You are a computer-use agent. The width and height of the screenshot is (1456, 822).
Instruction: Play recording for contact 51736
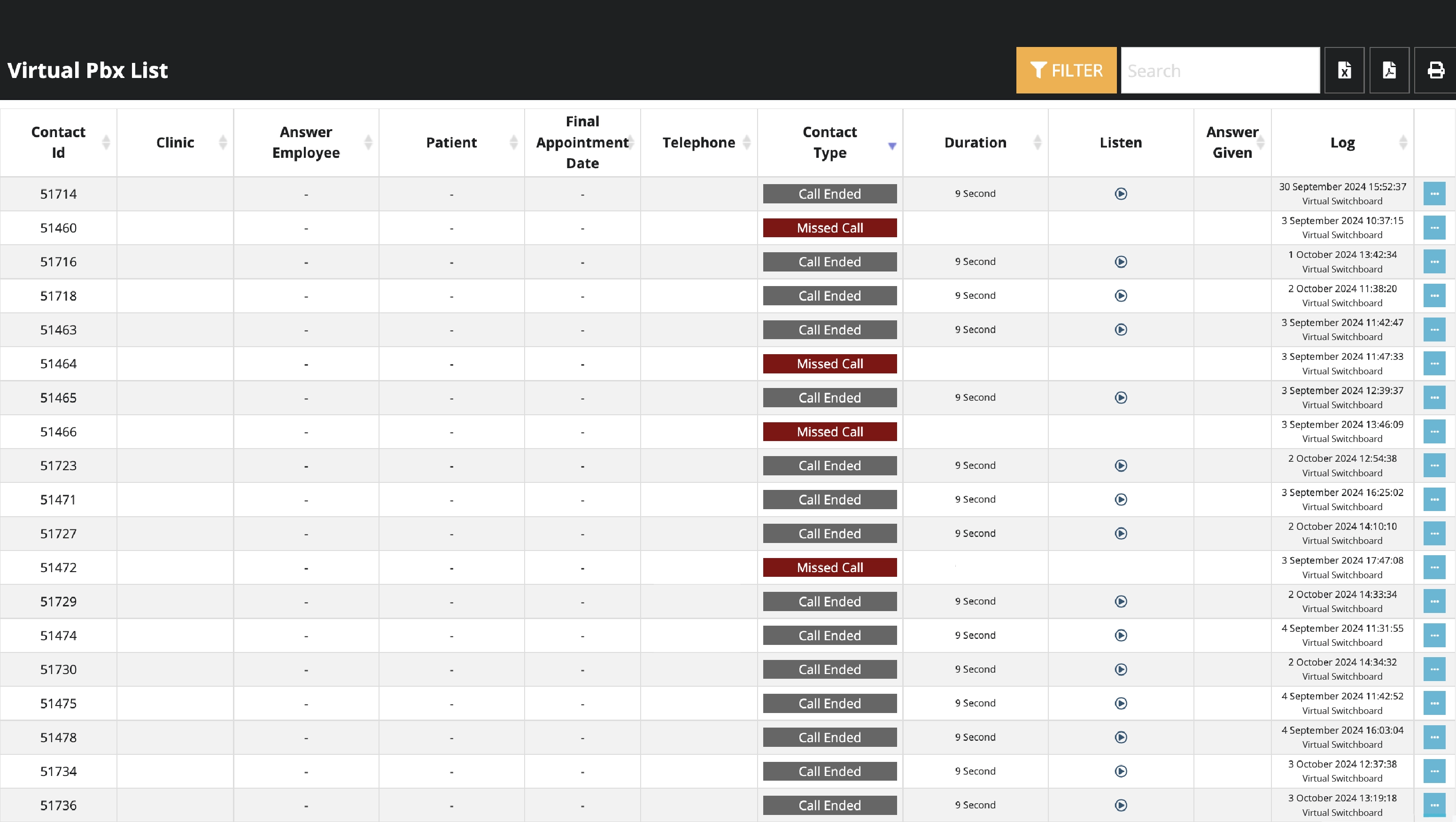coord(1120,805)
